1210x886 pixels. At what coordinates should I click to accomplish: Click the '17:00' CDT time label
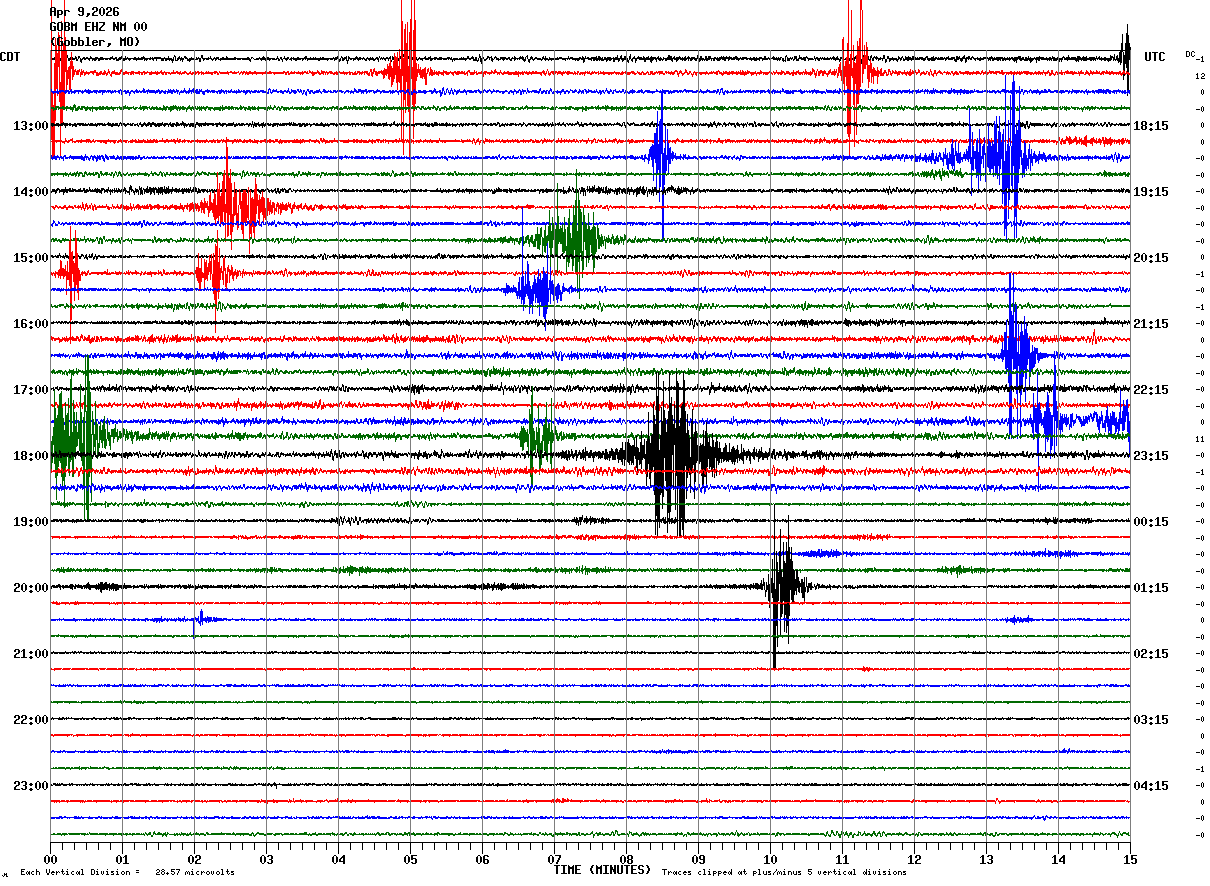click(x=30, y=390)
